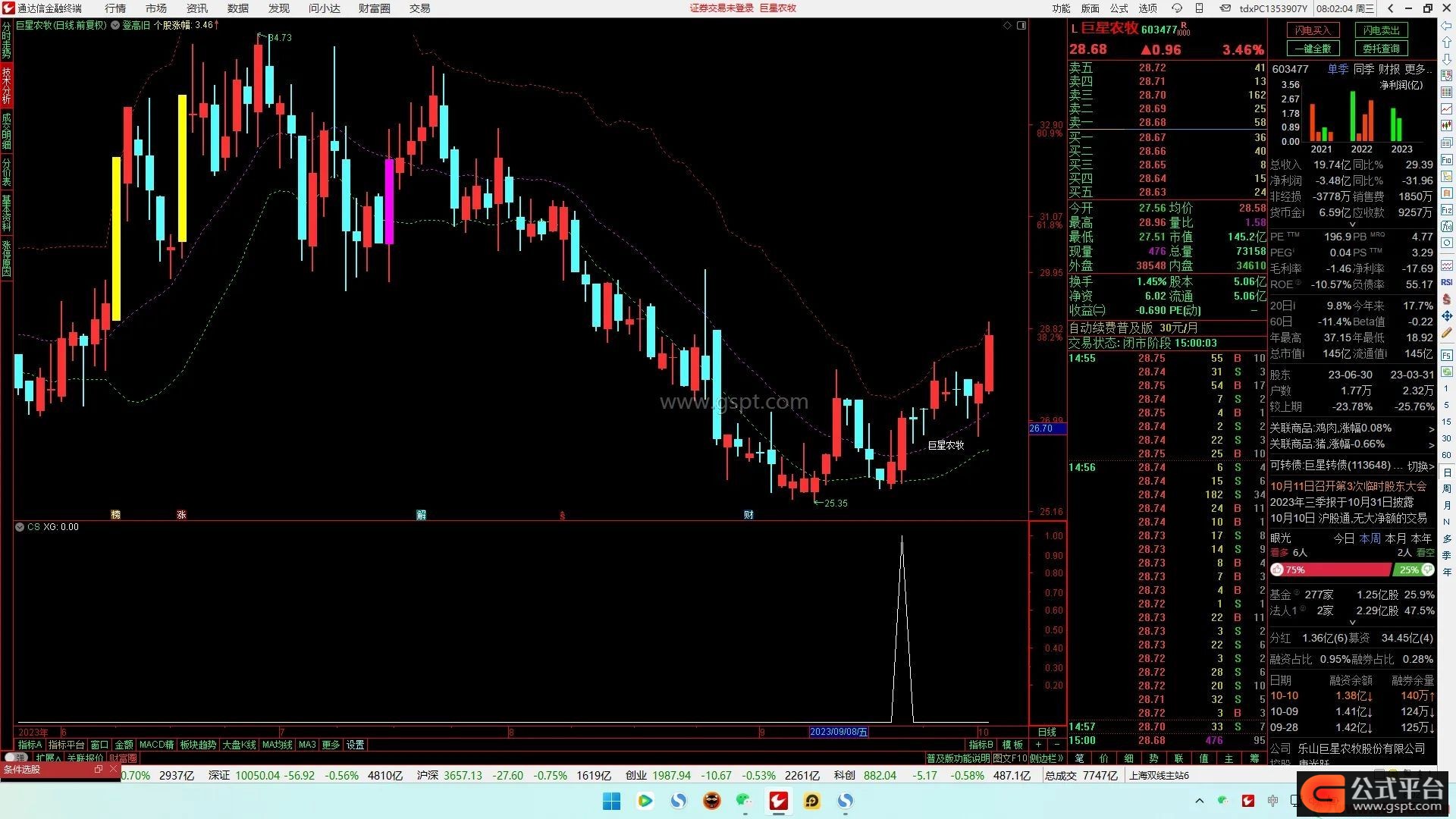Click the left arrow icon on right toolbar
This screenshot has width=1456, height=819.
pyautogui.click(x=1447, y=27)
